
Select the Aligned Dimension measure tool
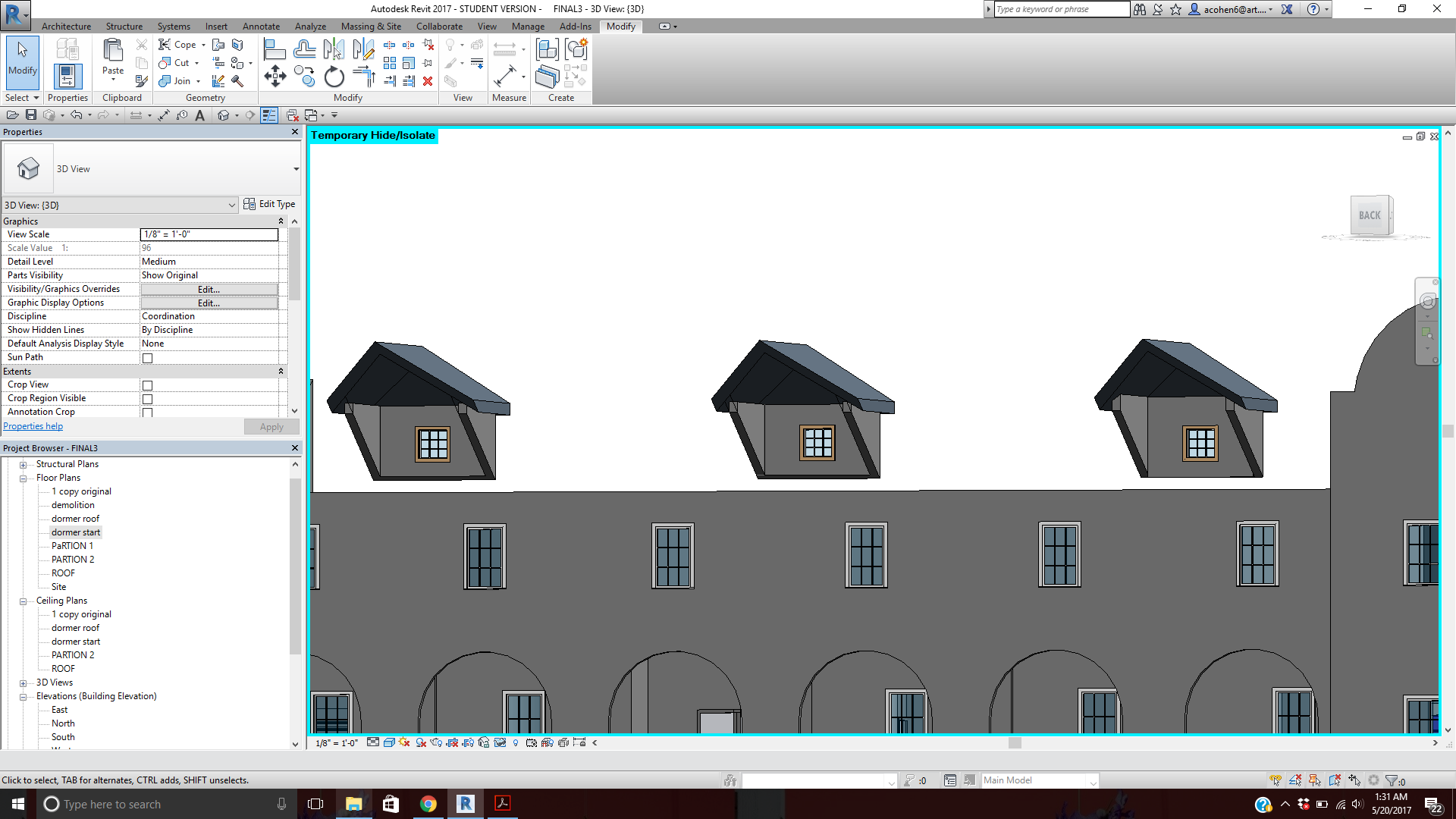tap(504, 77)
